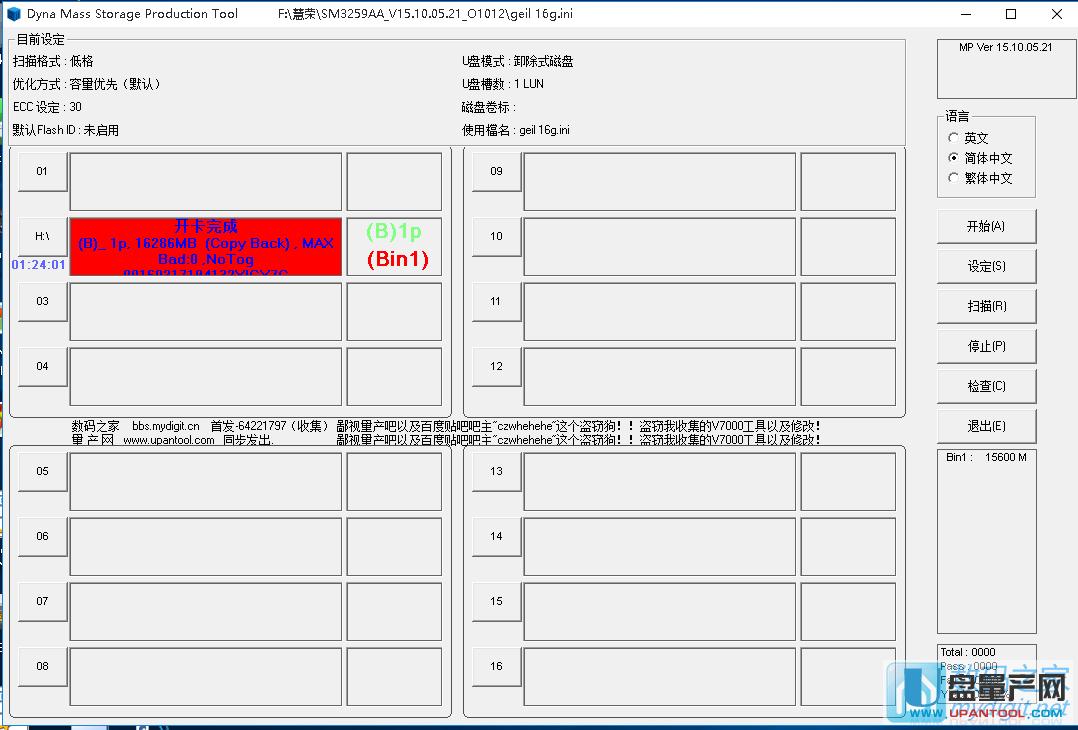
Task: Click the (B)1p Bin1 result box
Action: [x=394, y=246]
